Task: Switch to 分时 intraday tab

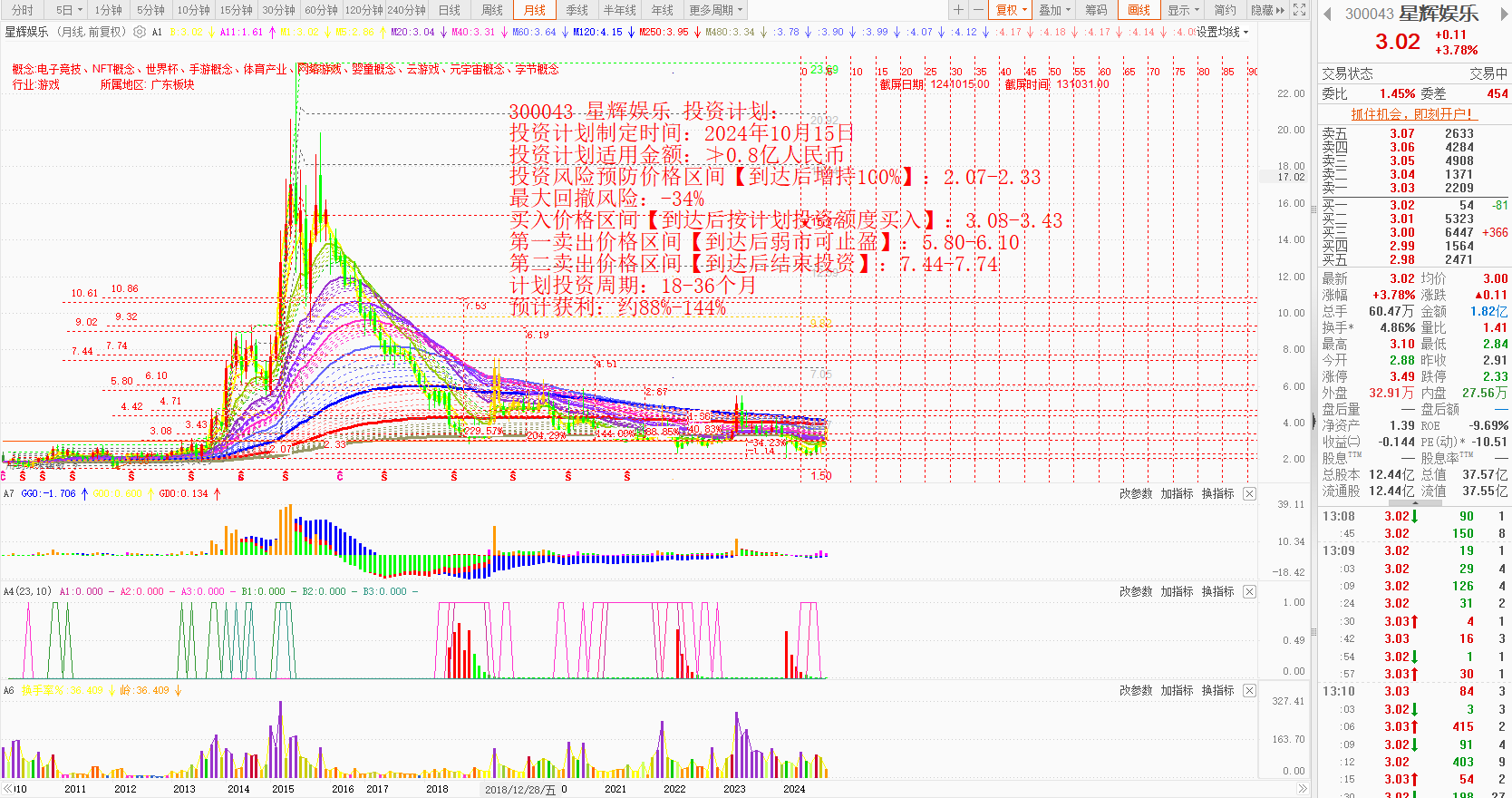Action: (22, 10)
